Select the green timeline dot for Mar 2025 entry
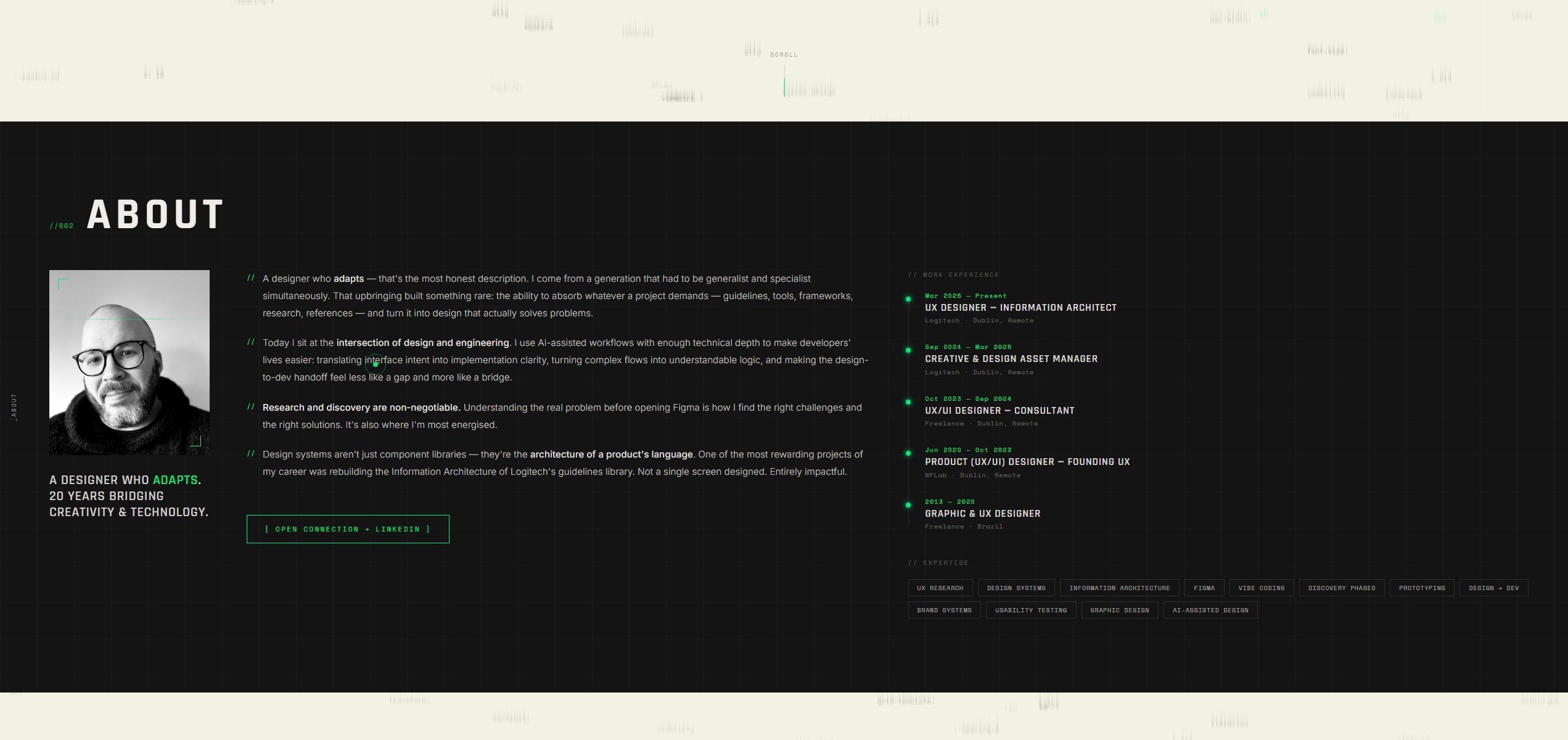Viewport: 1568px width, 740px height. 909,299
